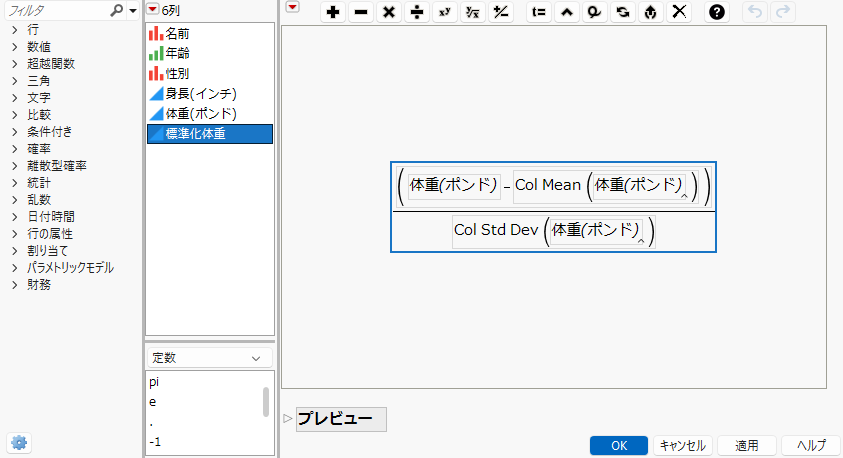Expand the 統計 function category

point(15,183)
